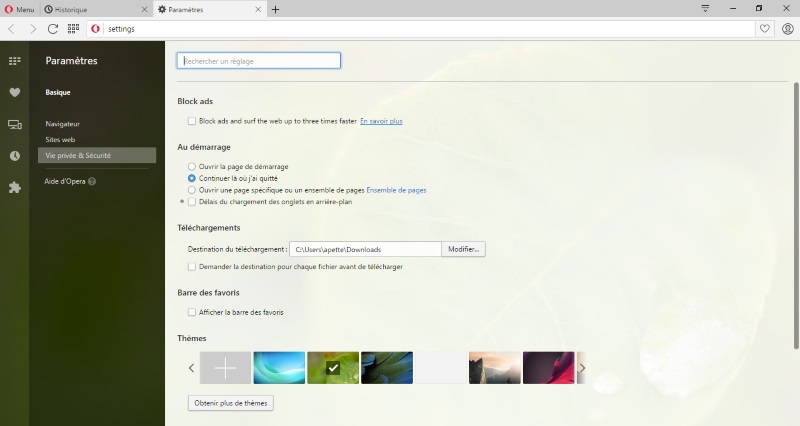Show next themes with right chevron
Screen dimensions: 800x426
click(x=582, y=367)
